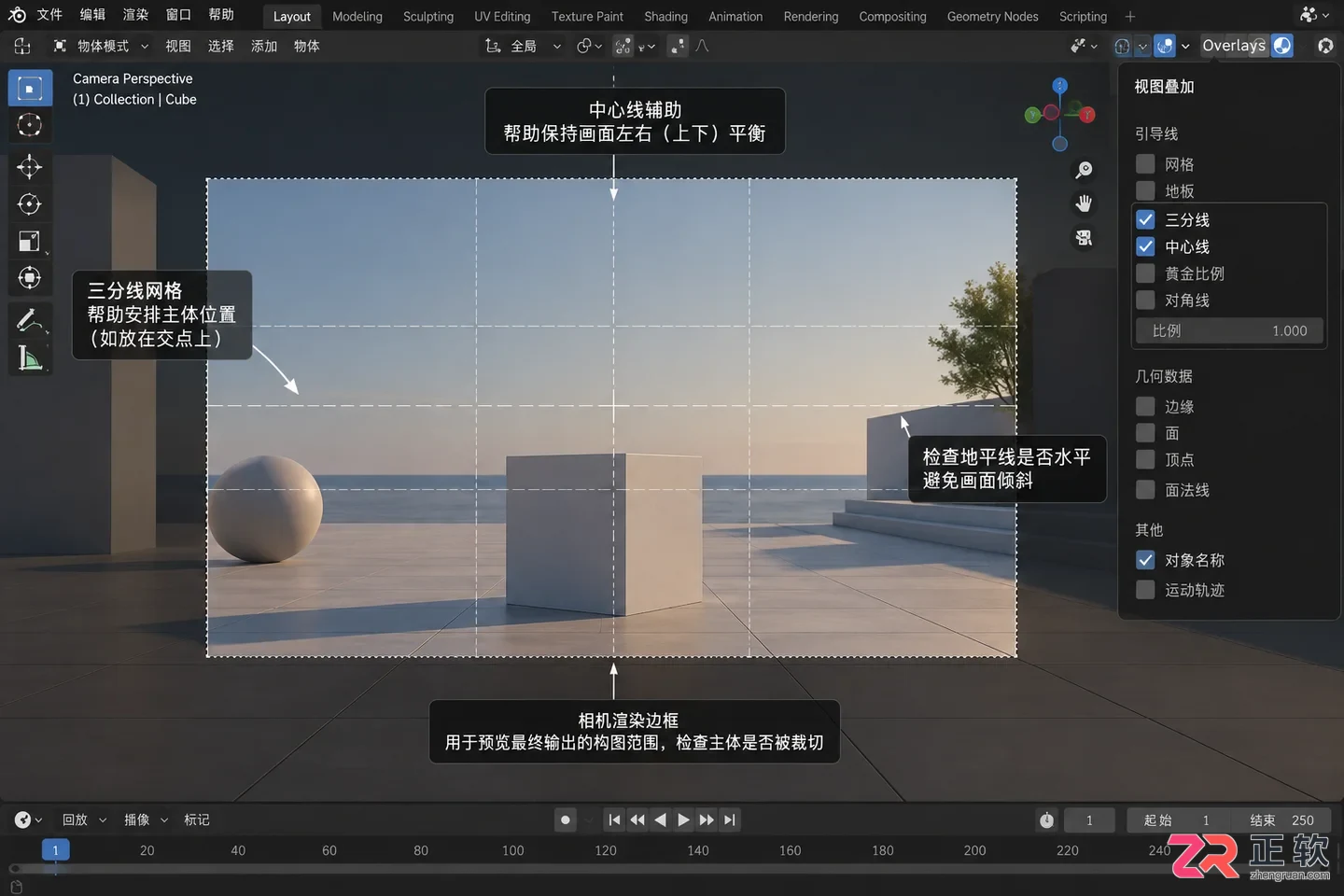The height and width of the screenshot is (896, 1344).
Task: Open the 文件 menu
Action: click(x=49, y=15)
